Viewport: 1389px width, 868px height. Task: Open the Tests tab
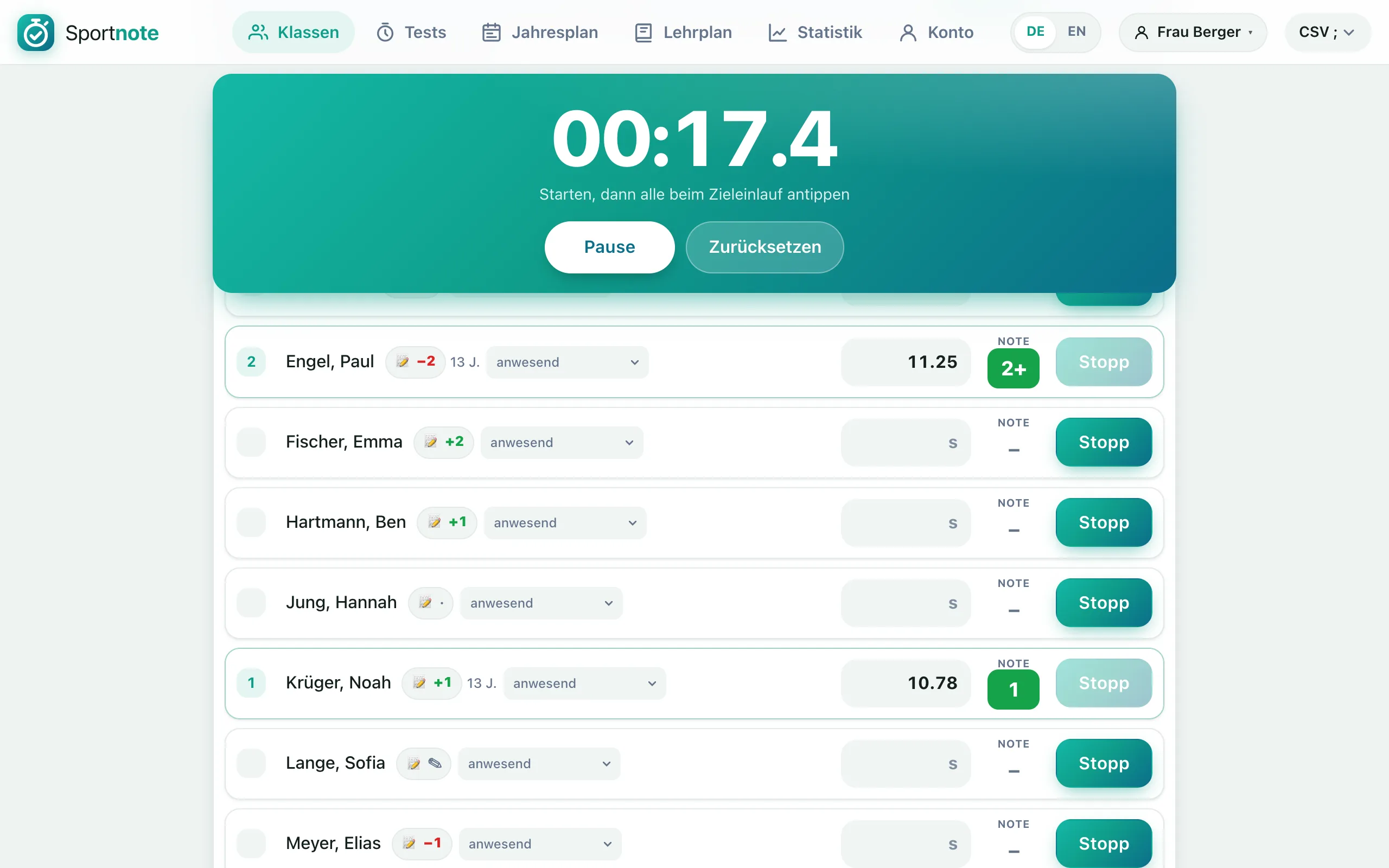[411, 32]
